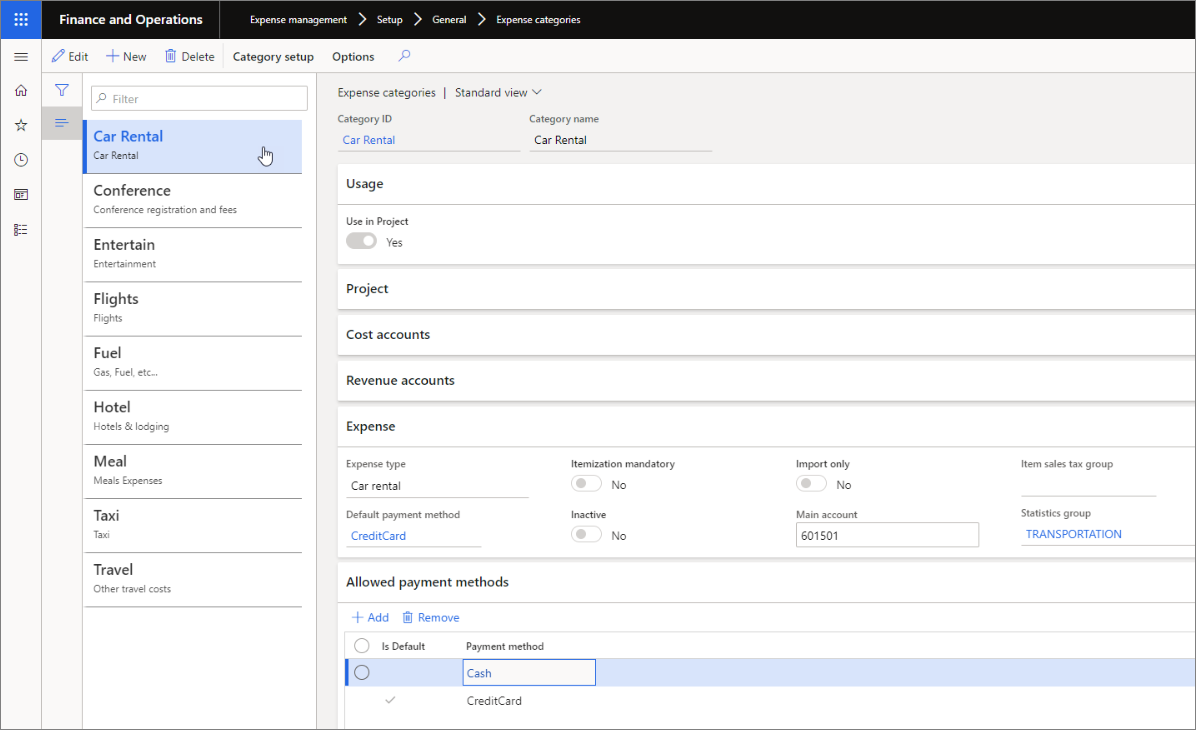This screenshot has width=1196, height=730.
Task: Click the Main account field 601501
Action: [887, 535]
